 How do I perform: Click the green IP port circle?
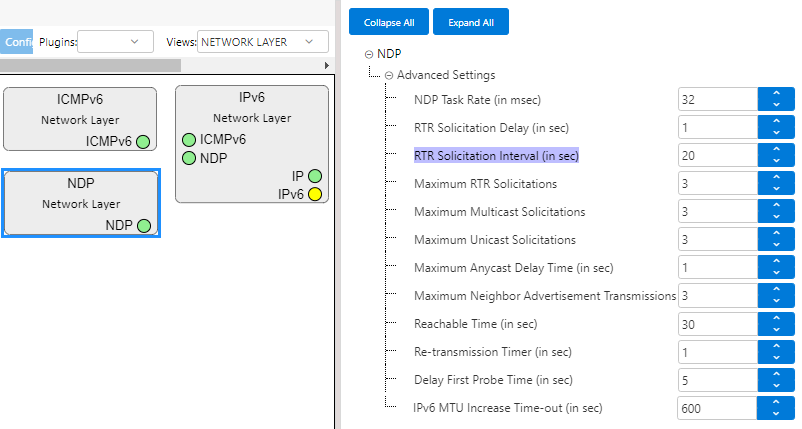[x=315, y=176]
